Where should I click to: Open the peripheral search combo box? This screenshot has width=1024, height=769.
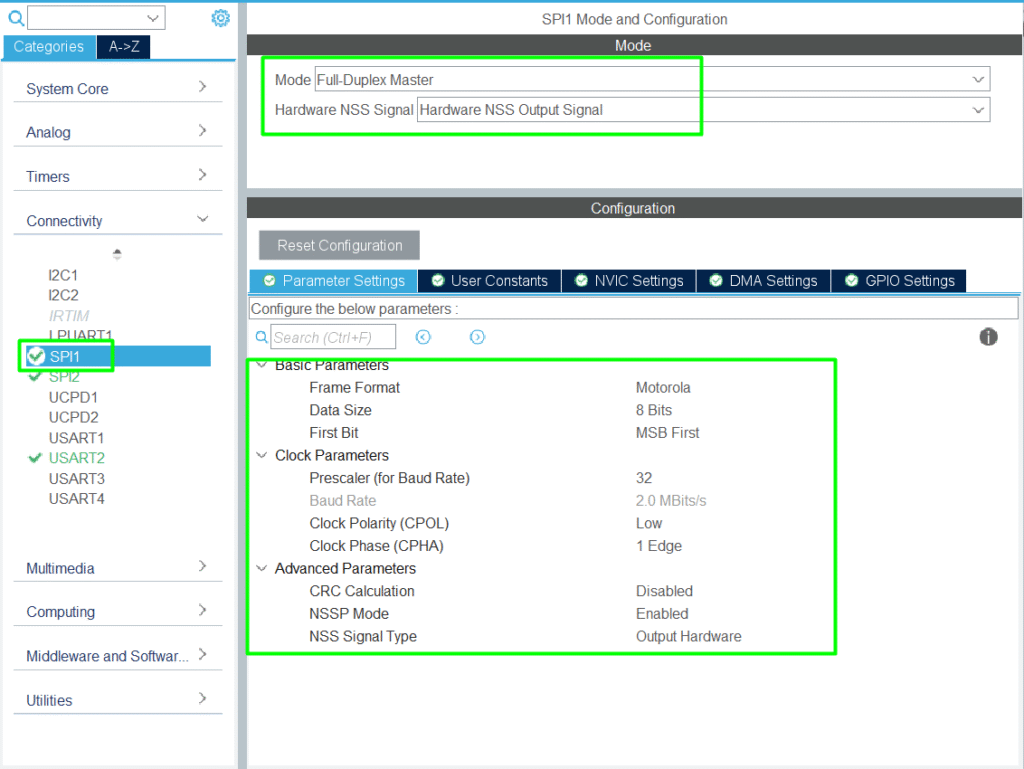coord(96,18)
